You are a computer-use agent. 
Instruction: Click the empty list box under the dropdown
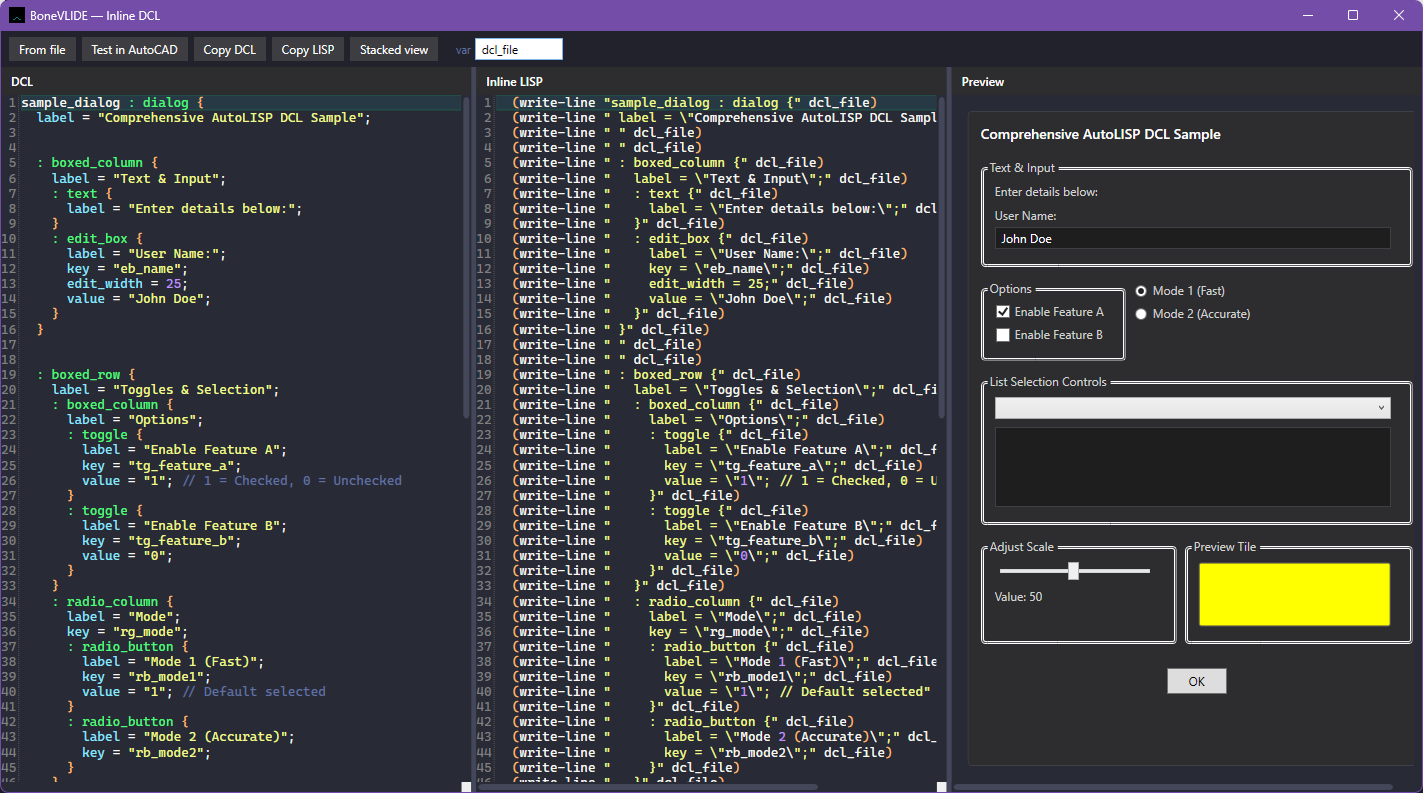point(1192,467)
